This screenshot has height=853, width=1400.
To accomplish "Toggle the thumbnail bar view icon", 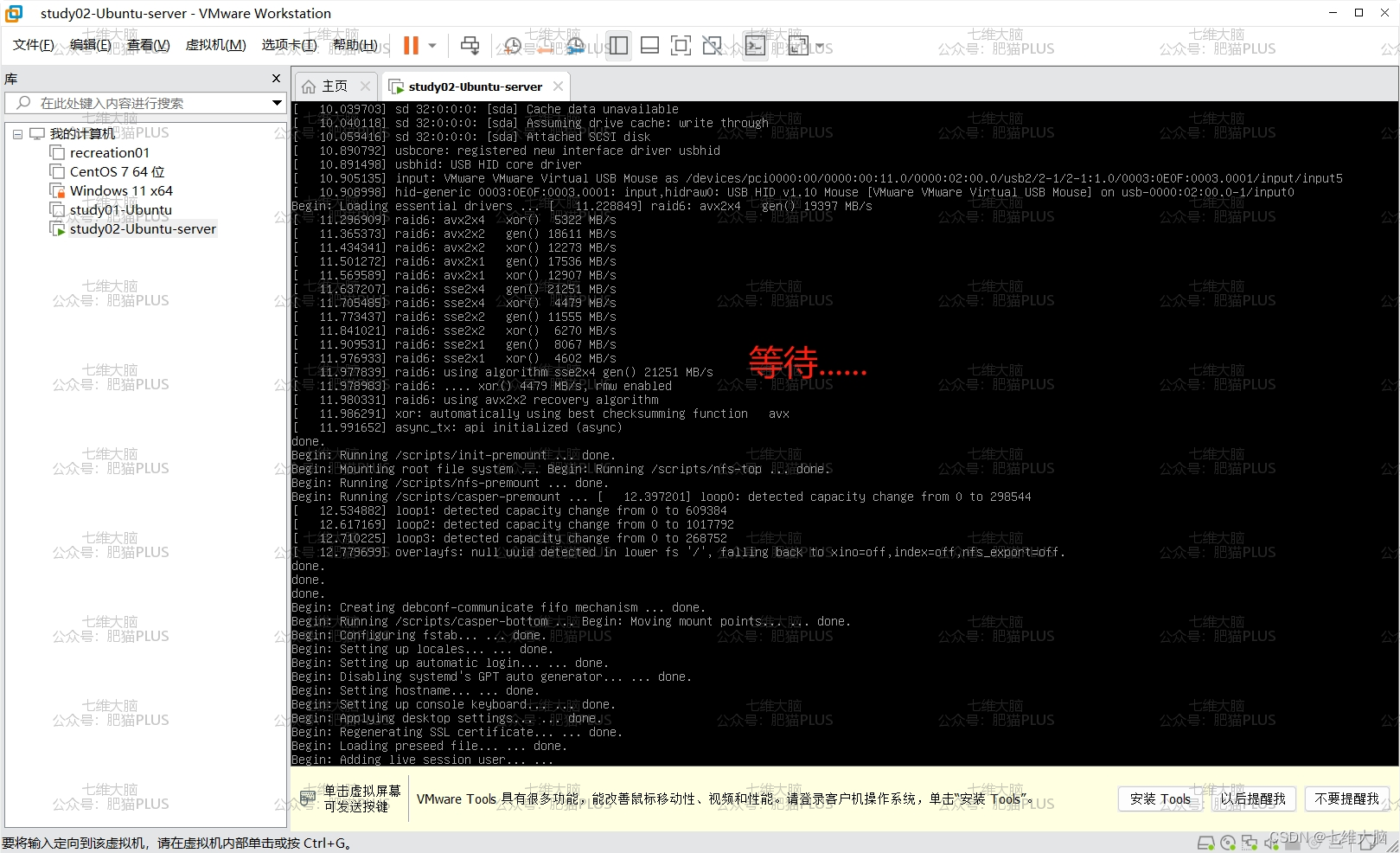I will pyautogui.click(x=650, y=46).
